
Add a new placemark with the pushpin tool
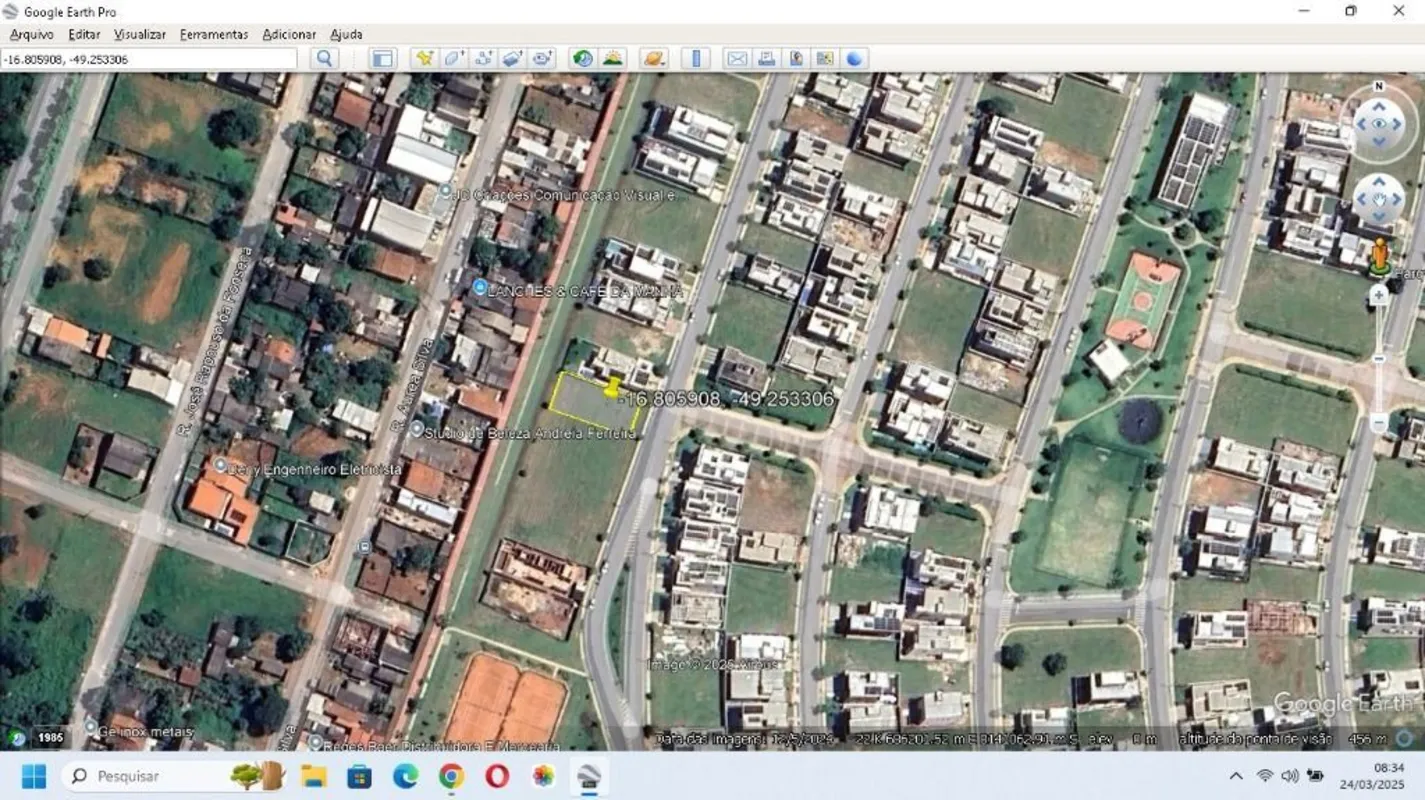click(x=424, y=59)
